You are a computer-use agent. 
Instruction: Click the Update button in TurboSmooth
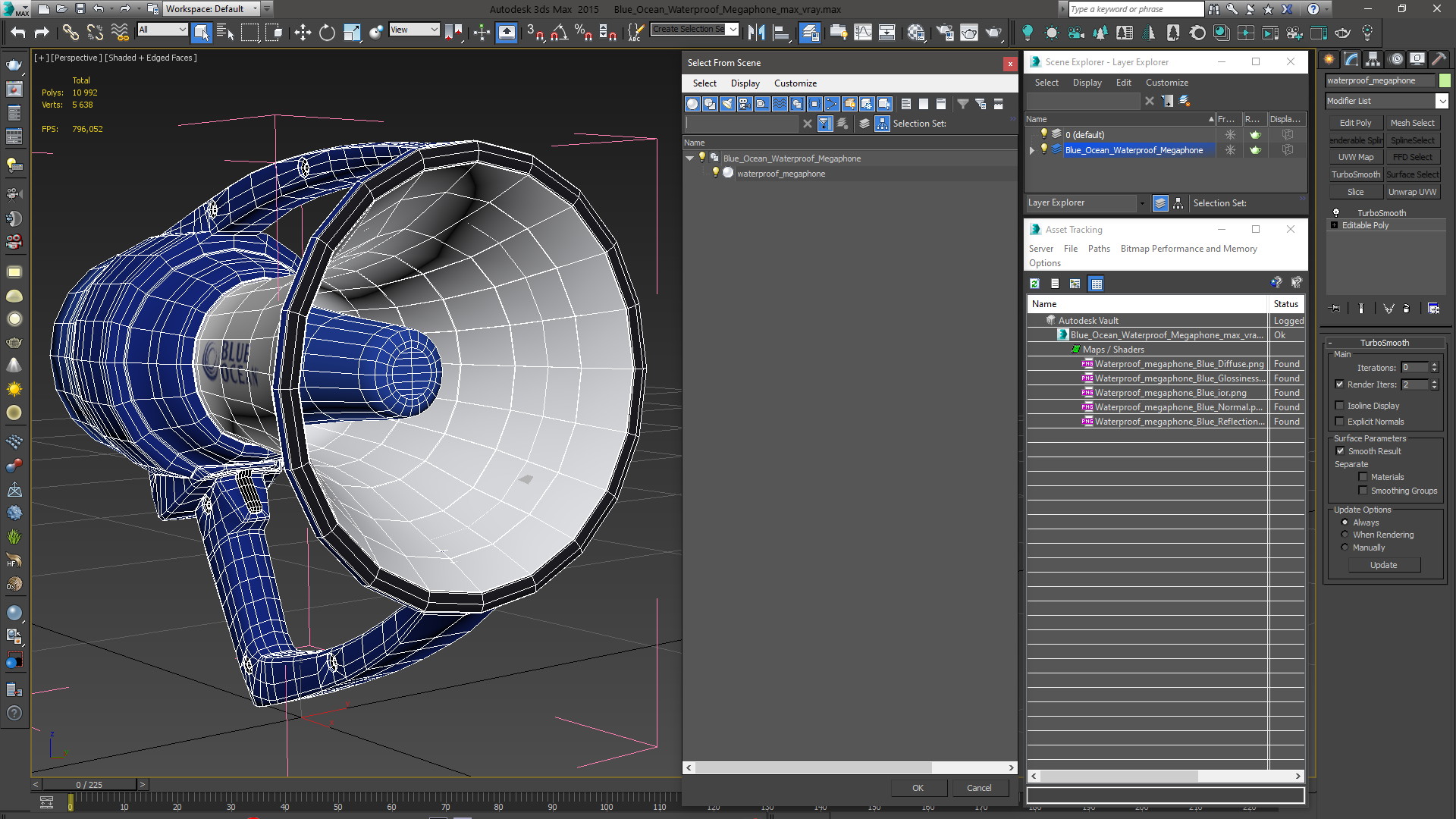(1383, 565)
